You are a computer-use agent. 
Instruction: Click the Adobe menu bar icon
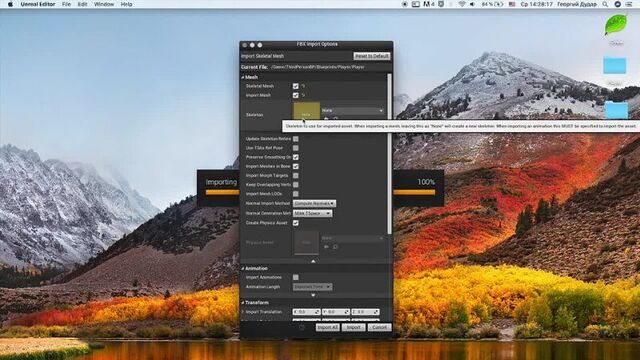coord(429,4)
